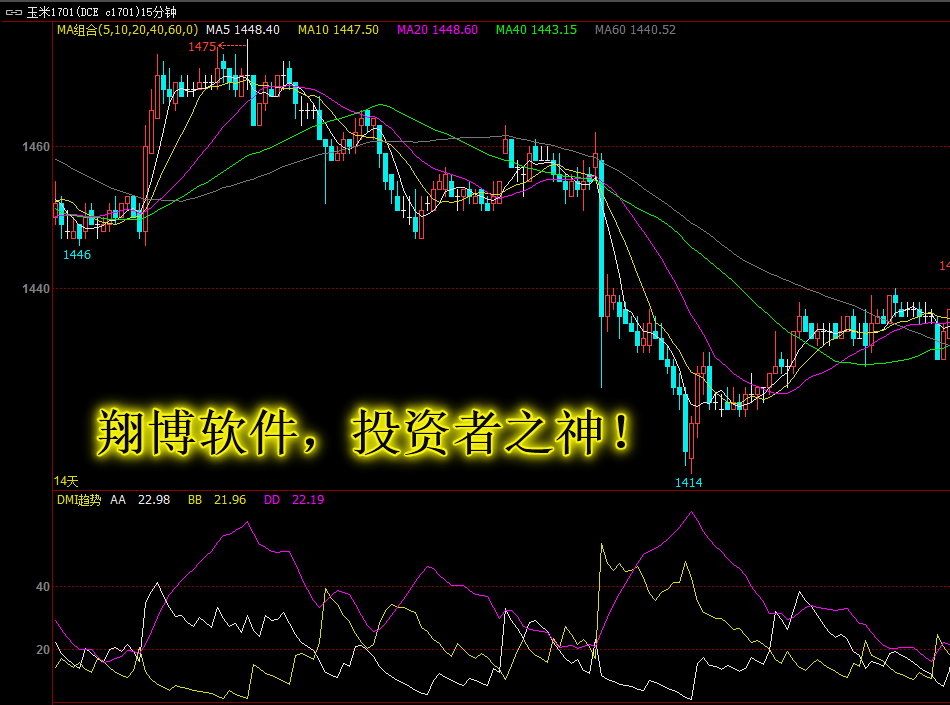The image size is (950, 705).
Task: Click the 1440 price axis label
Action: pyautogui.click(x=36, y=289)
